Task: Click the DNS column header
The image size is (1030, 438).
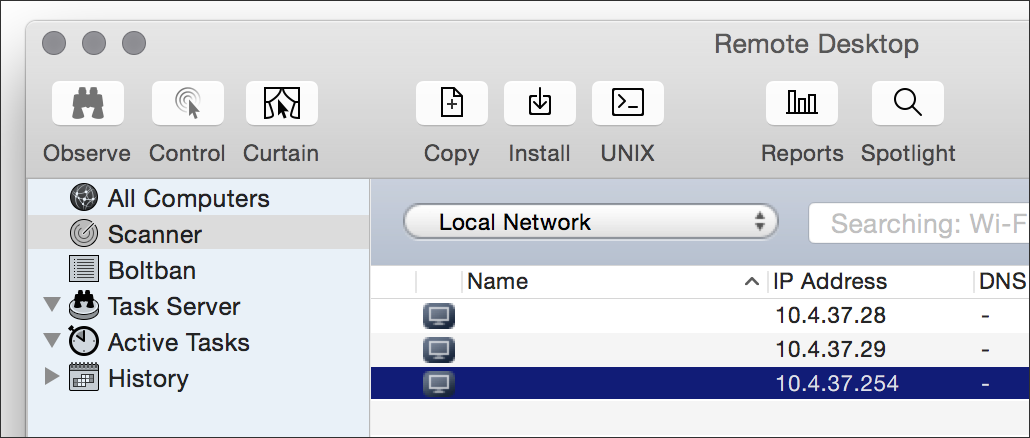Action: 1002,282
